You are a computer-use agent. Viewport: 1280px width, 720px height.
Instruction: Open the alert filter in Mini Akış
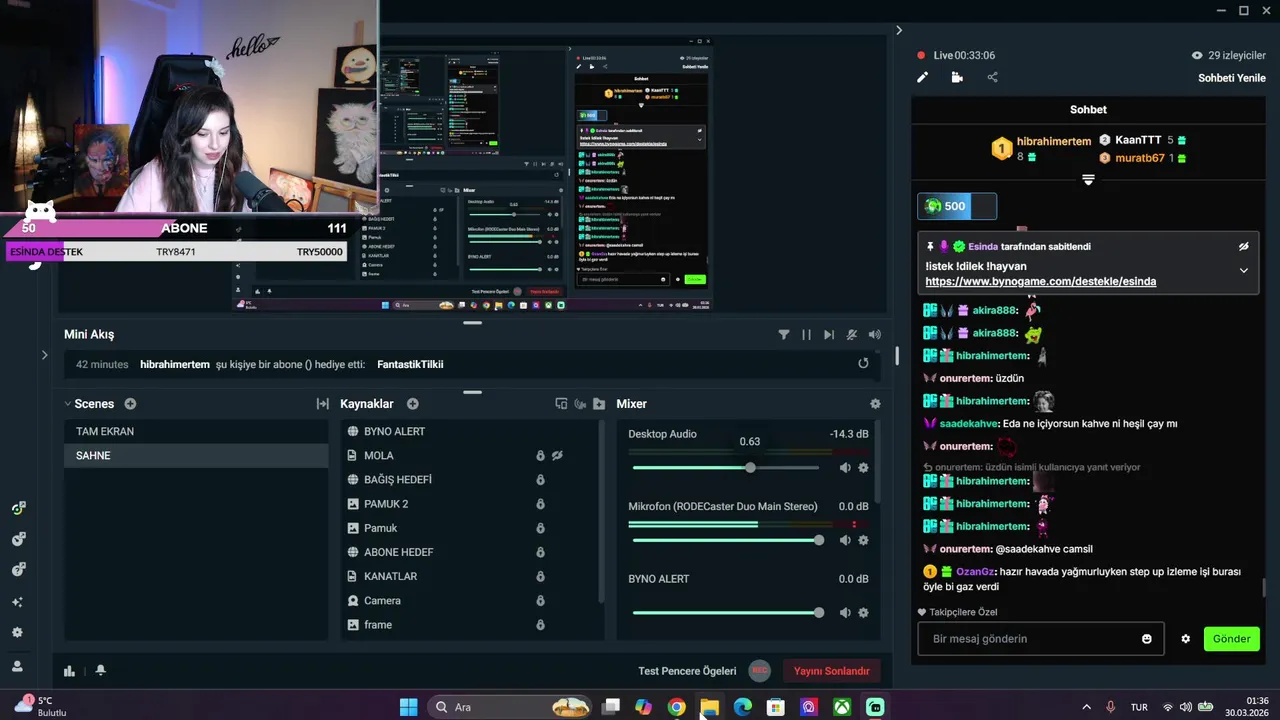point(784,335)
